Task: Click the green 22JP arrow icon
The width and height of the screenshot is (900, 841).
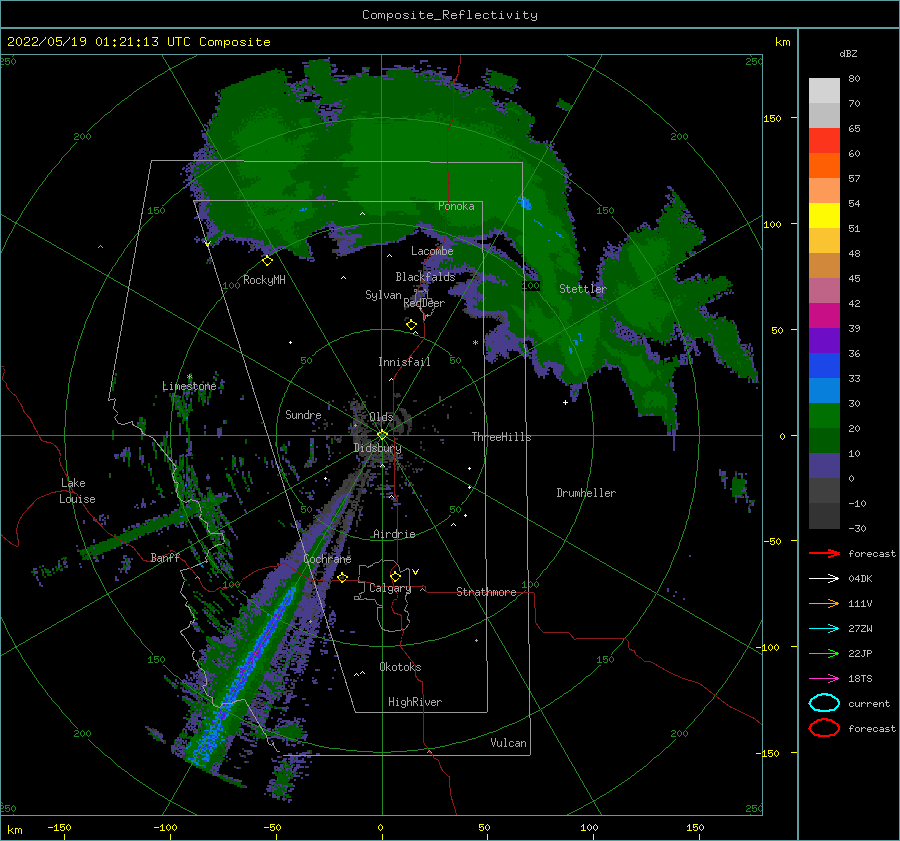Action: click(x=824, y=653)
